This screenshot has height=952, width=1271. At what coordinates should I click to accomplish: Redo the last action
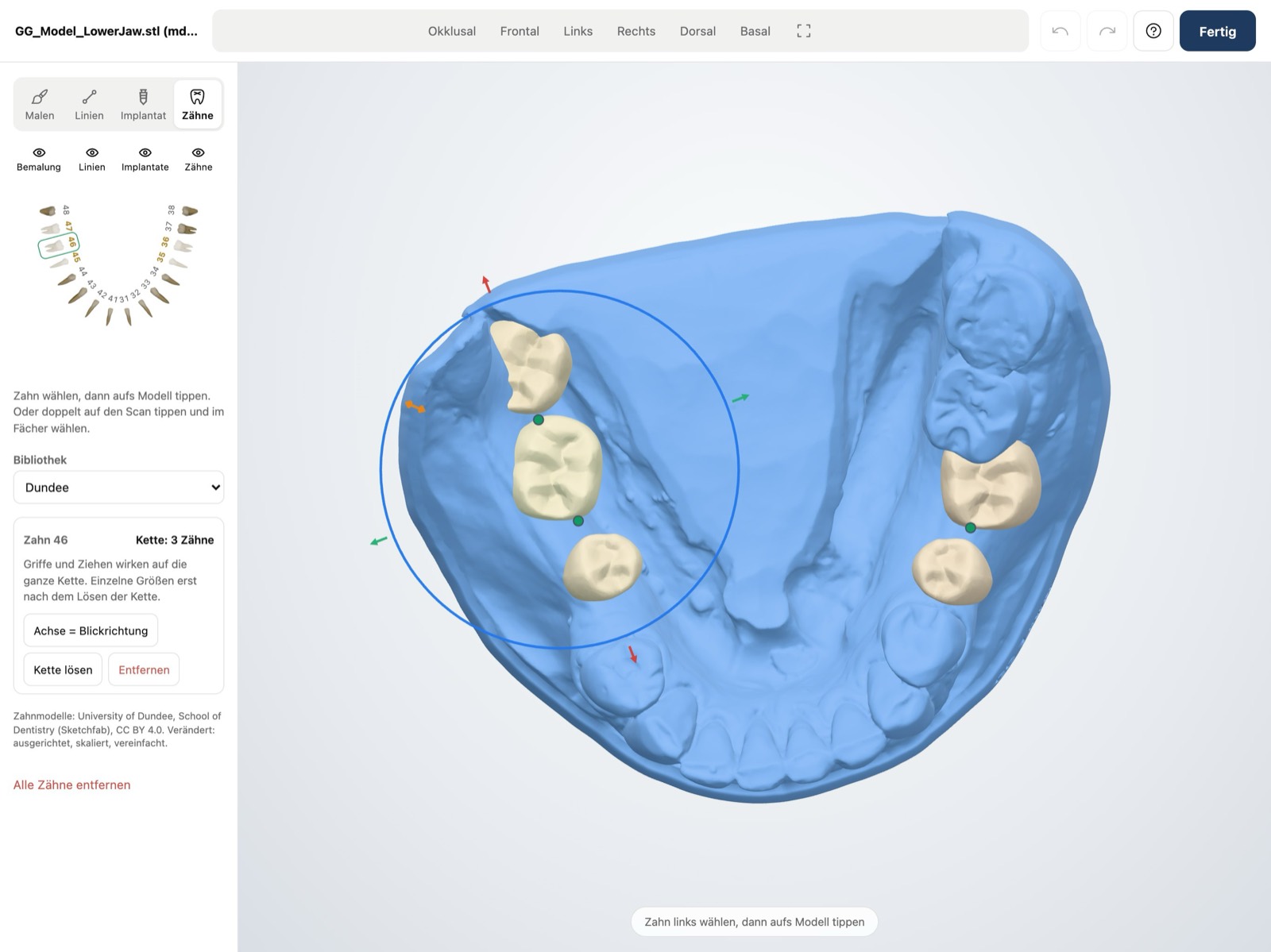(1107, 31)
